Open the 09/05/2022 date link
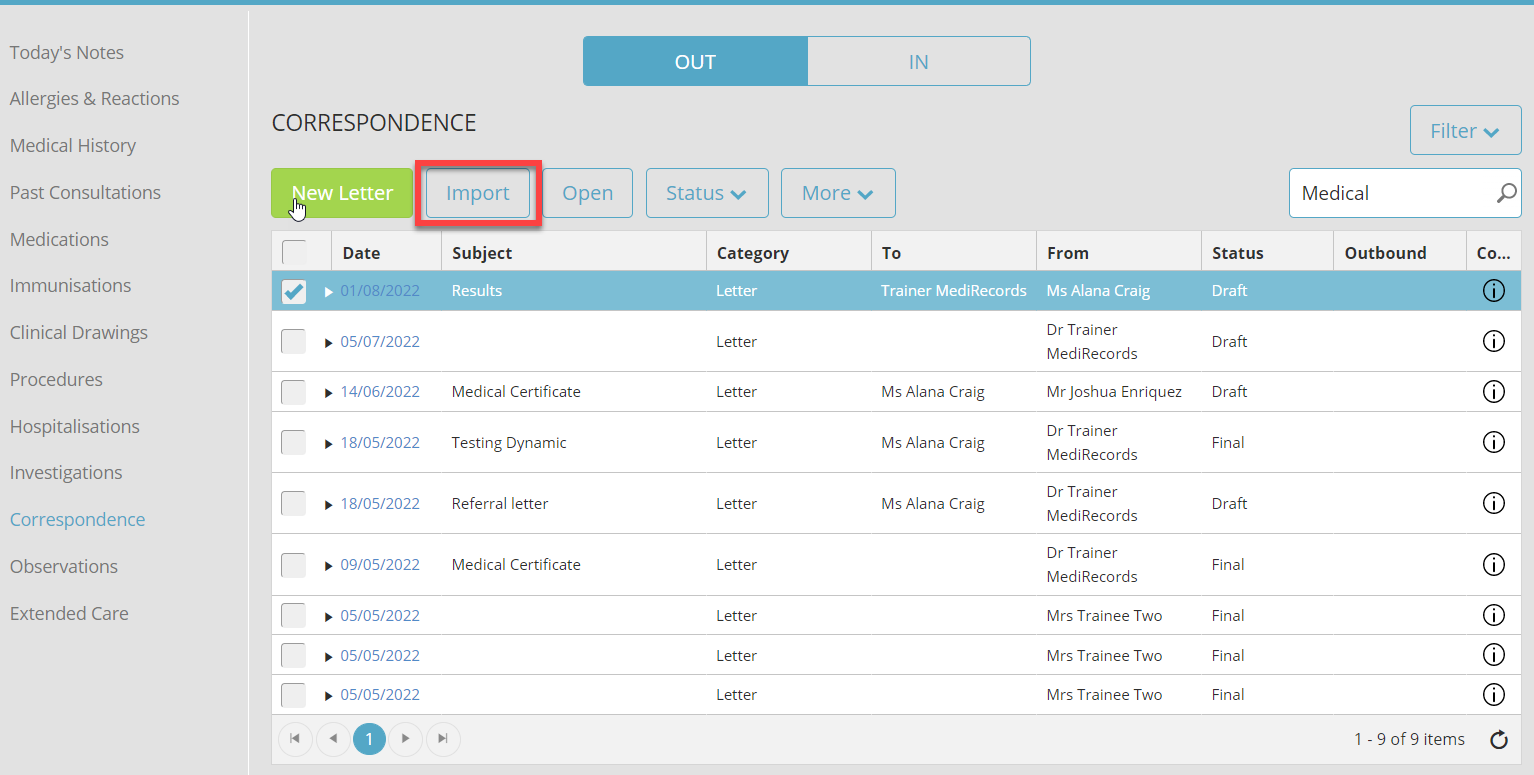This screenshot has height=775, width=1534. click(x=380, y=564)
